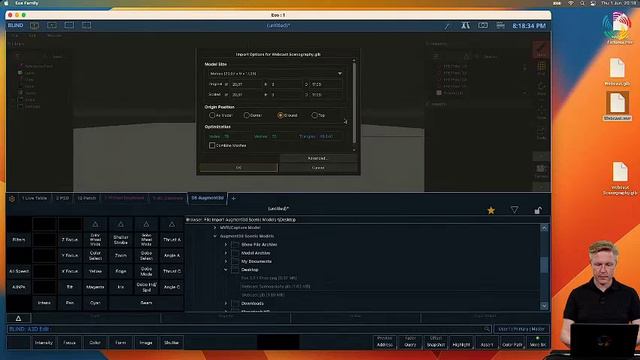Click the filter triangle icon beside the star
640x360 pixels.
(x=514, y=210)
